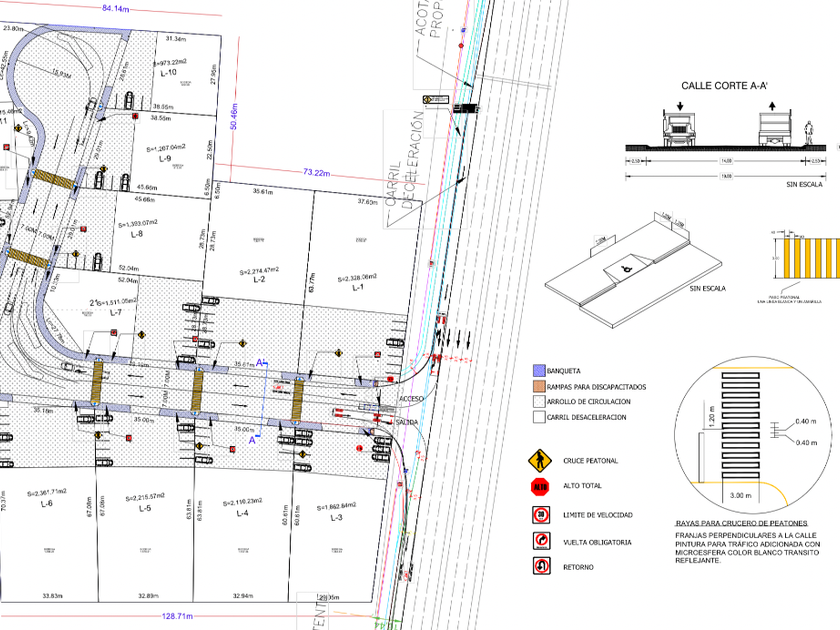The width and height of the screenshot is (840, 630).
Task: Select lot label L-9
Action: click(165, 159)
